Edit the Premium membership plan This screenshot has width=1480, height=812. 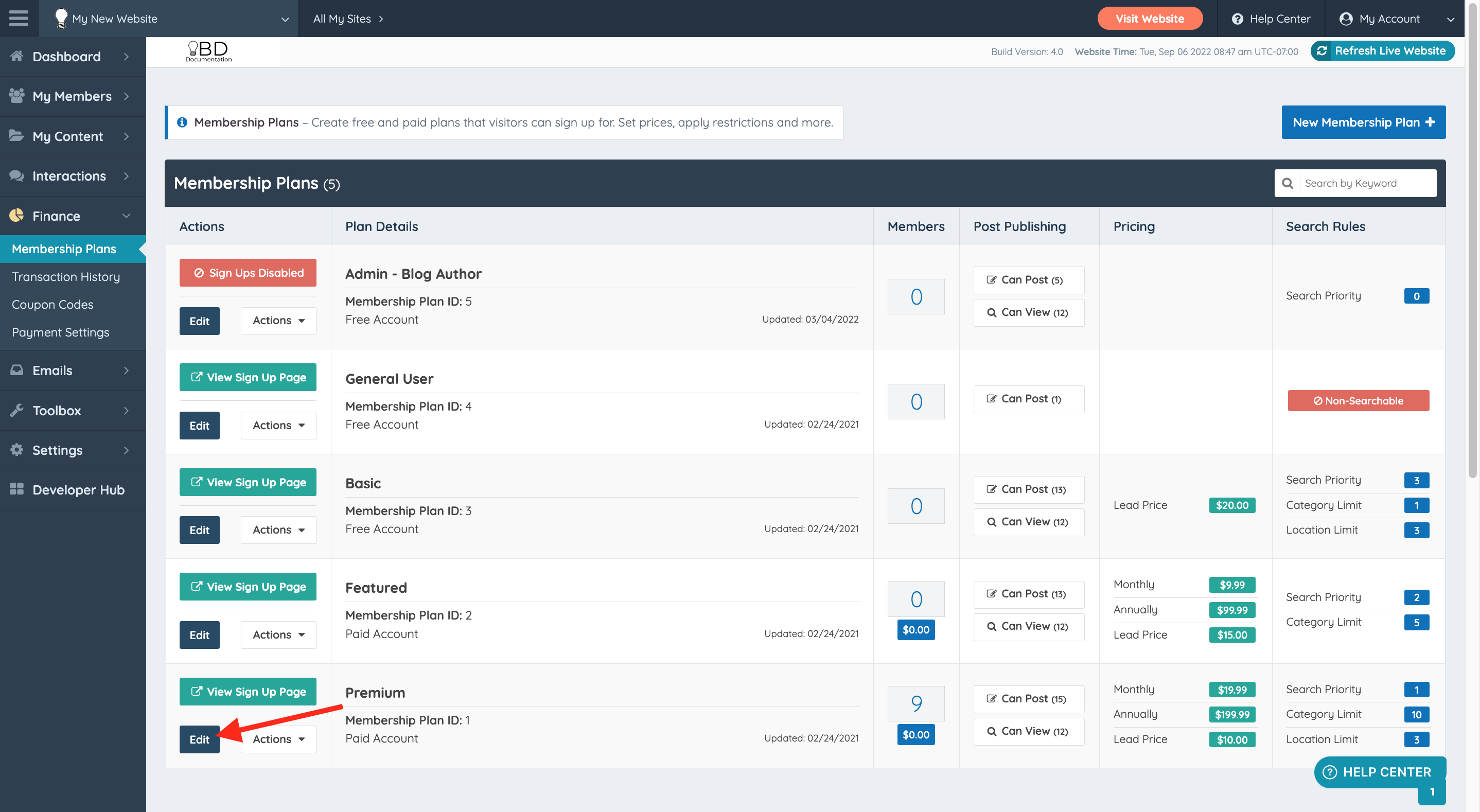(x=199, y=739)
